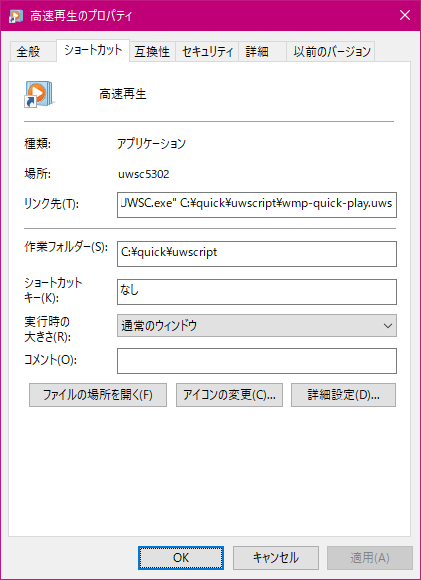Click the greyed-out 適用(A) button

click(x=370, y=558)
